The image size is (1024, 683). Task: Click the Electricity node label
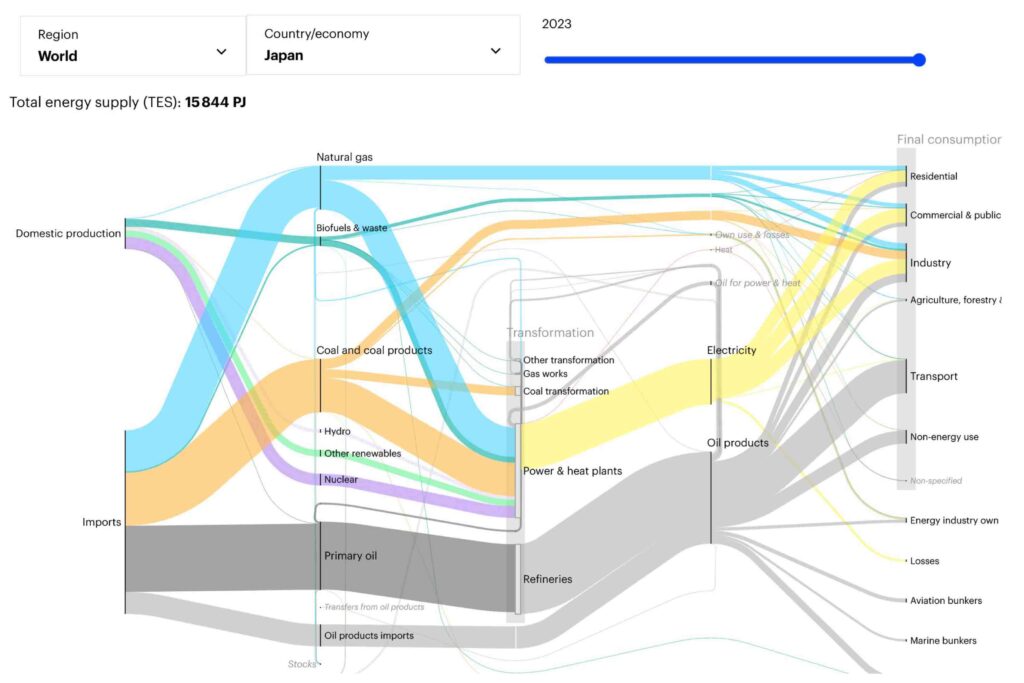point(731,351)
